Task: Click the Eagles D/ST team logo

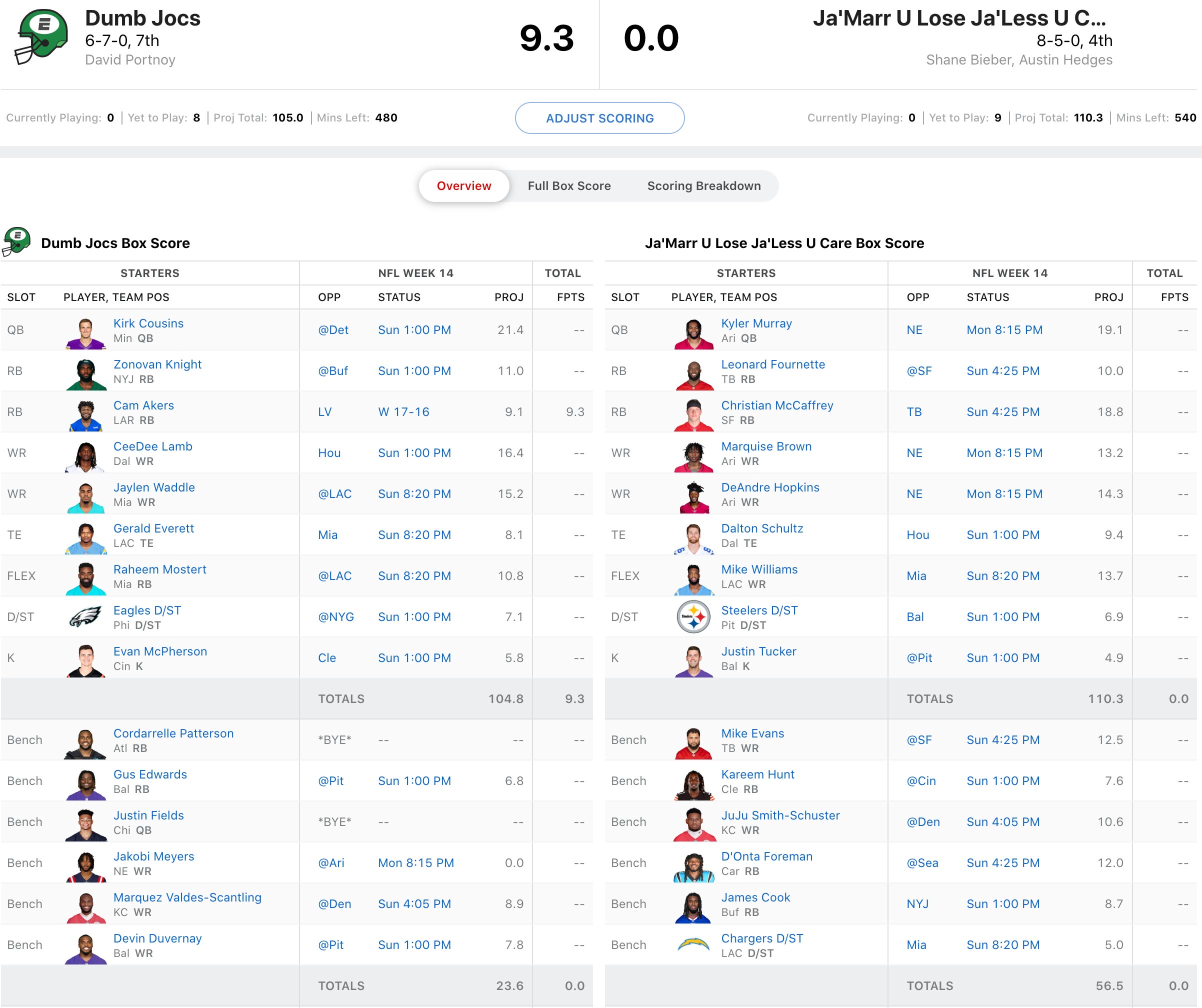Action: [85, 616]
